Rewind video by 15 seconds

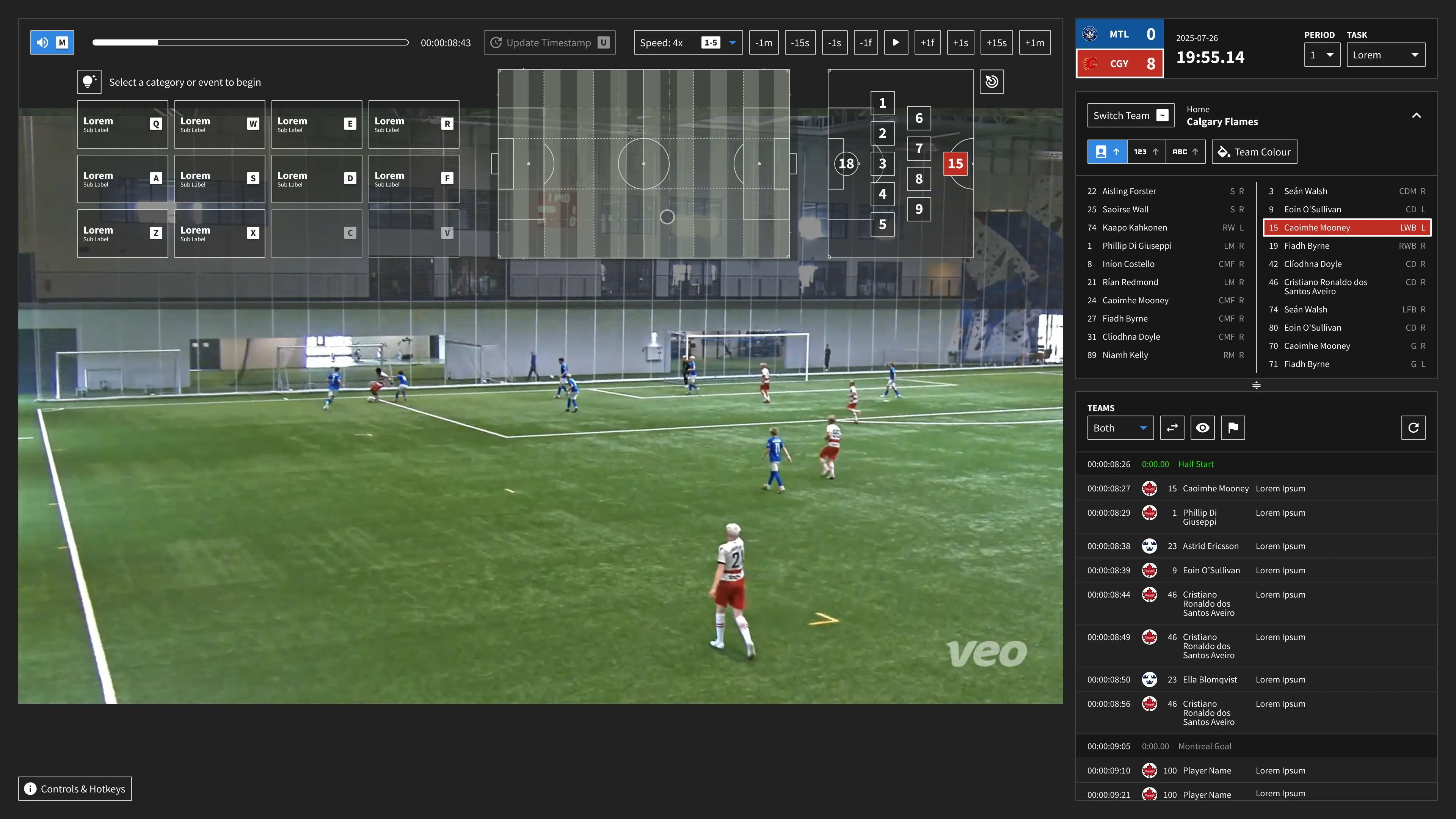[x=800, y=42]
